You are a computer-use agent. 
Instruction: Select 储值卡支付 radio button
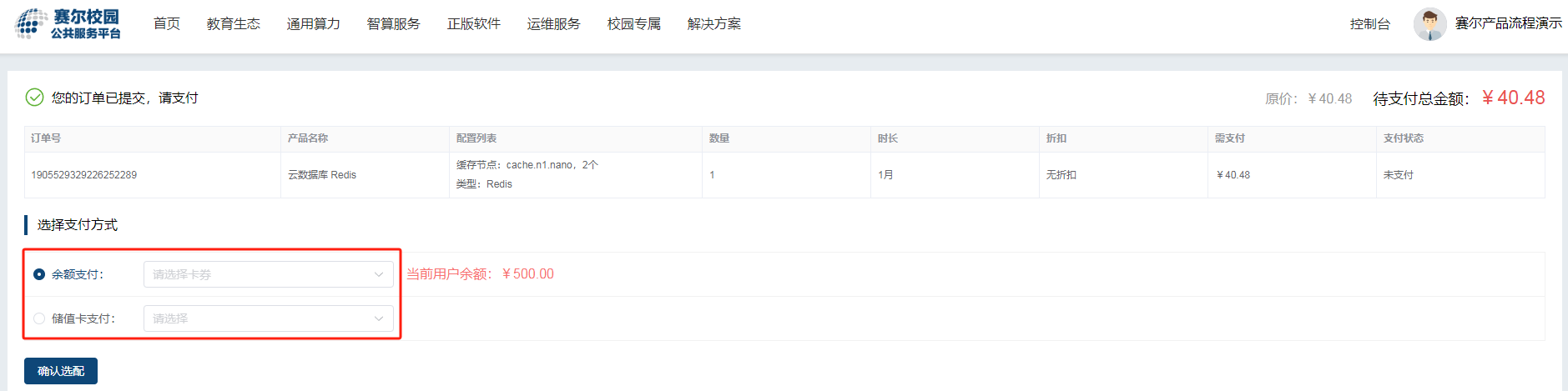39,318
